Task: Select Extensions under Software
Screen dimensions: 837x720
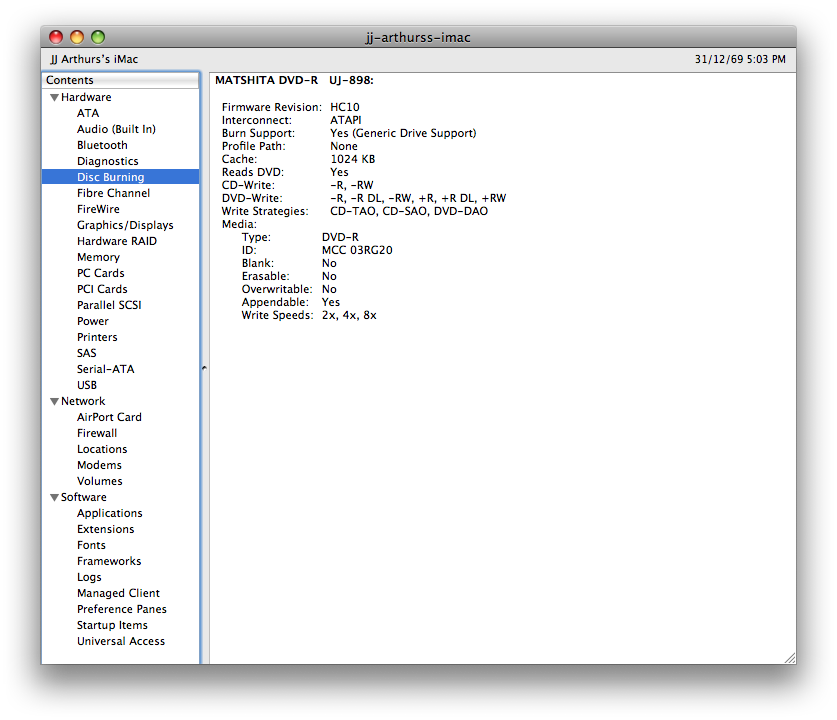Action: tap(105, 529)
